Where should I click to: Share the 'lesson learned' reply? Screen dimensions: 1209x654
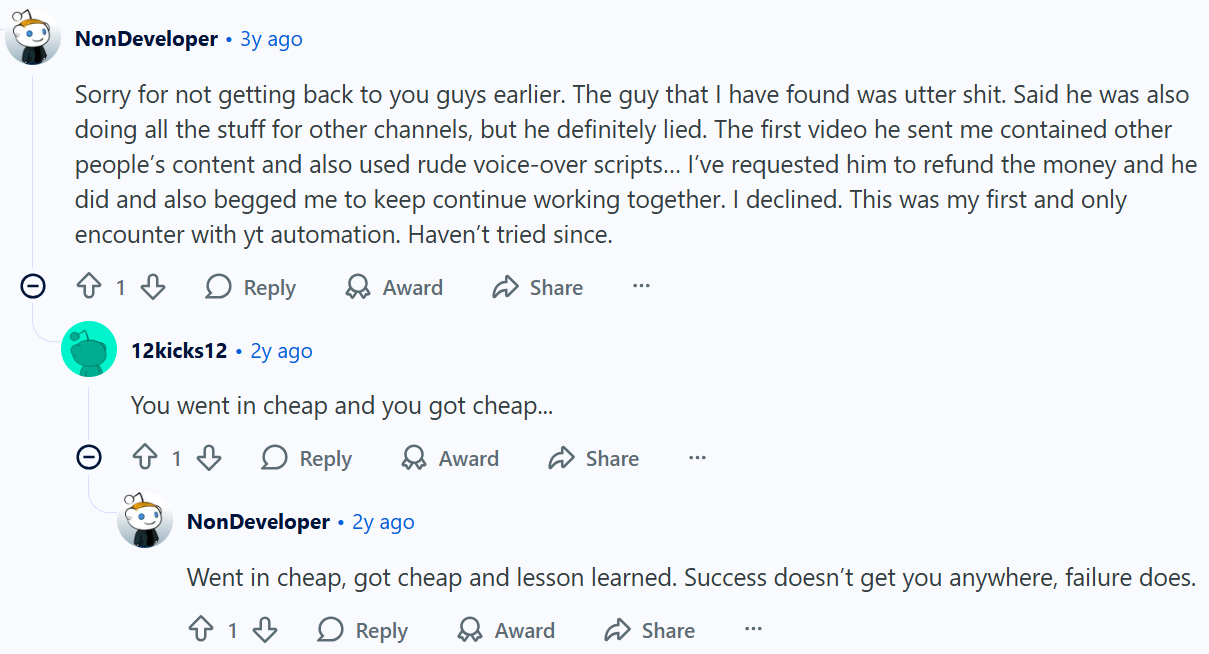click(650, 631)
